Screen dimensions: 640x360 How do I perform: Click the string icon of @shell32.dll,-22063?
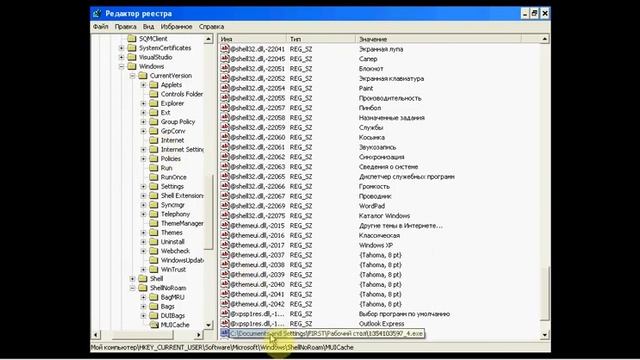(224, 166)
